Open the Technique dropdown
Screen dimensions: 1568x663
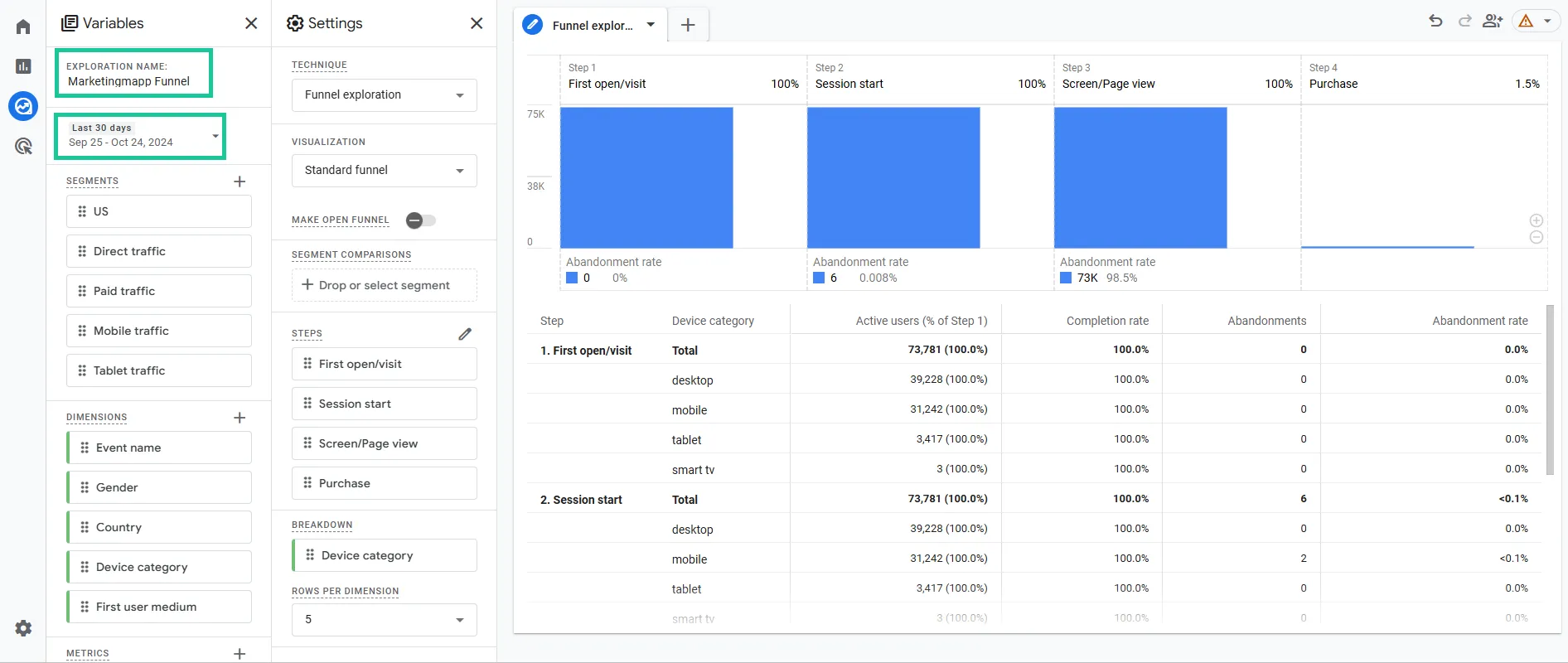(x=385, y=95)
